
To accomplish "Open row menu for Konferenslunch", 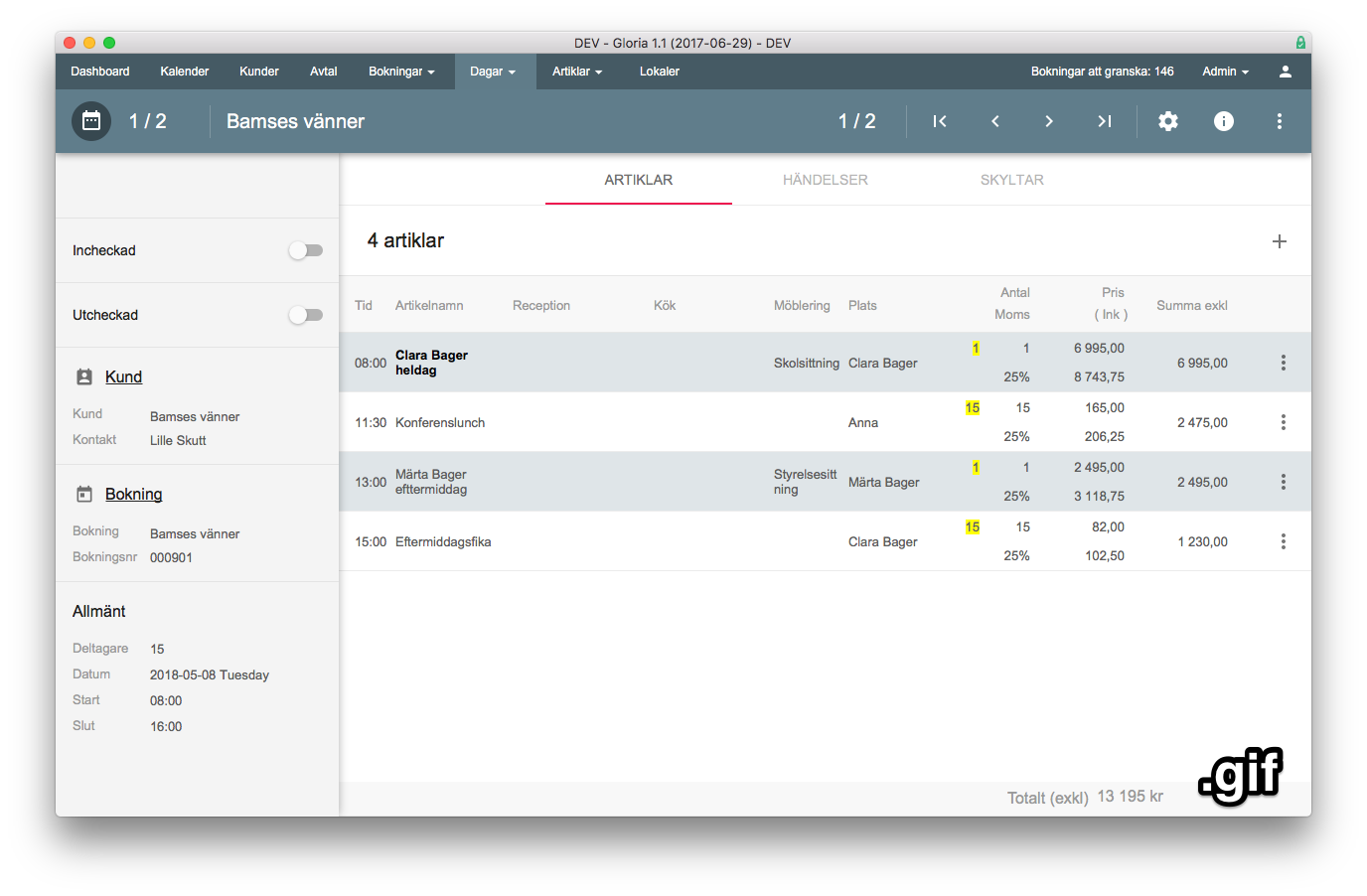I will coord(1284,422).
